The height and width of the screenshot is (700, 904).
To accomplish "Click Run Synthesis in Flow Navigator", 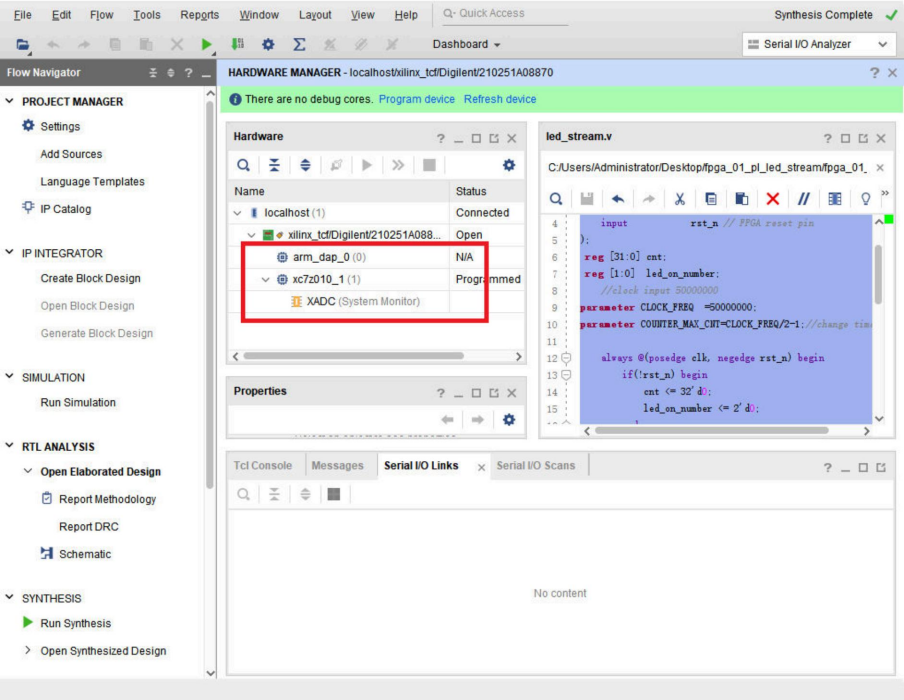I will [76, 623].
